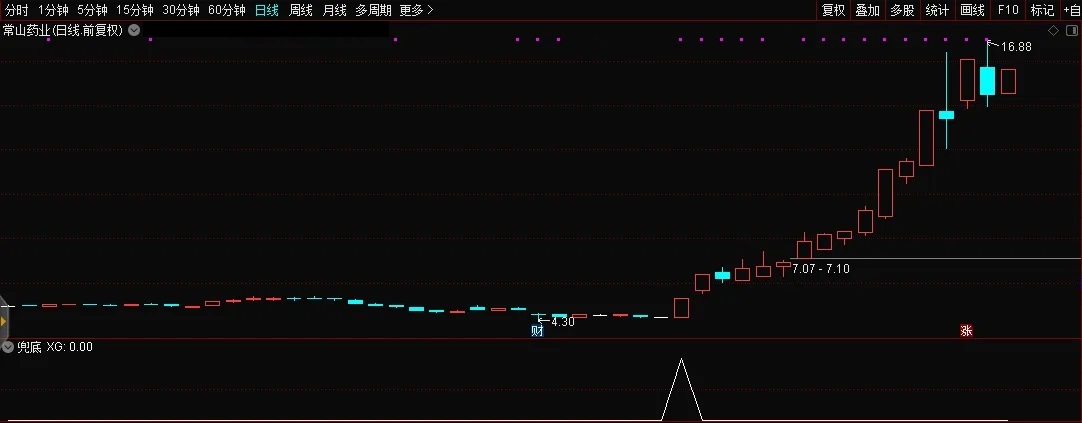The height and width of the screenshot is (423, 1082).
Task: Open the 兜底 indicator dropdown arrow
Action: tap(8, 346)
